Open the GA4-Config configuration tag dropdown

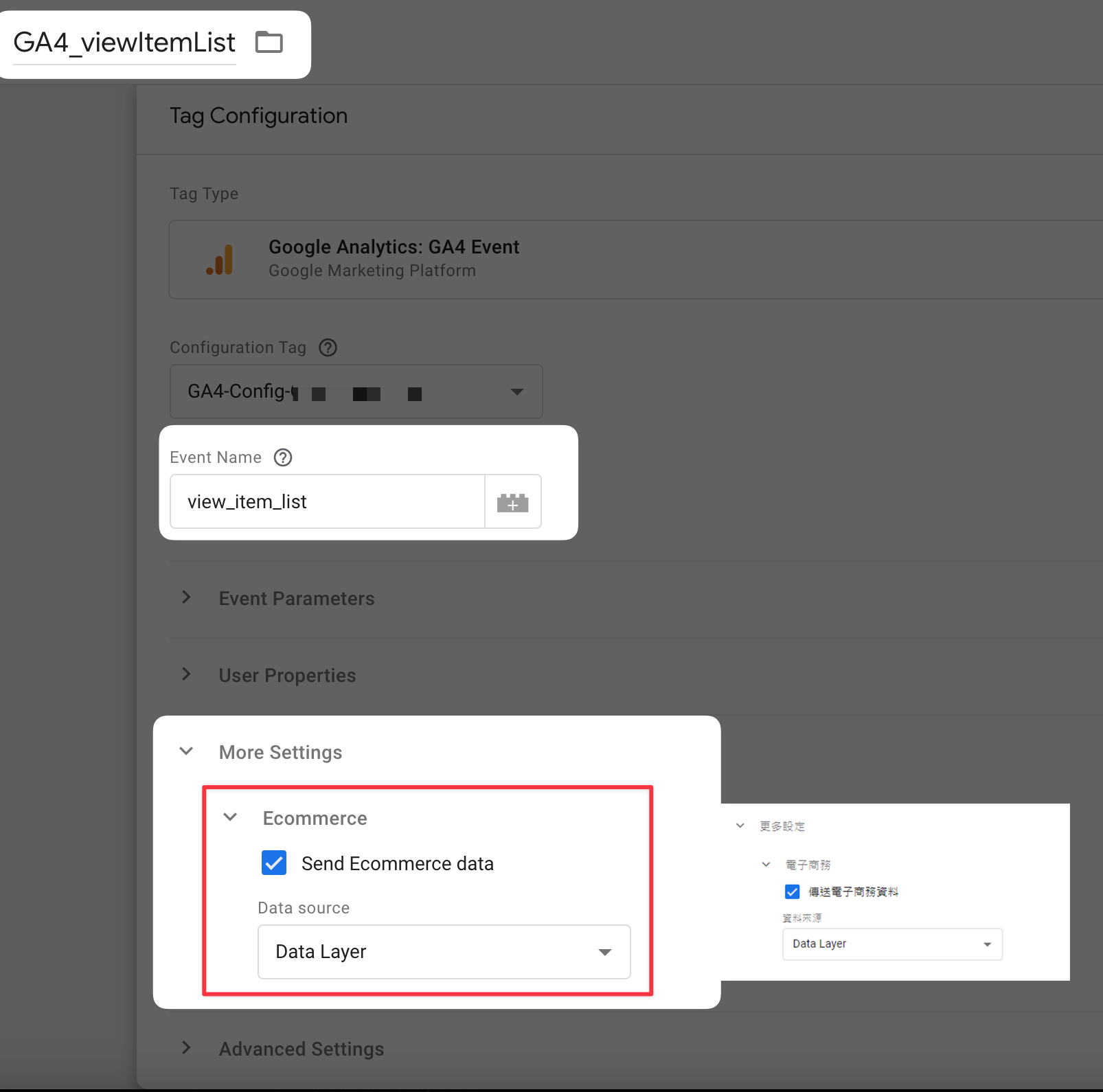pyautogui.click(x=356, y=391)
